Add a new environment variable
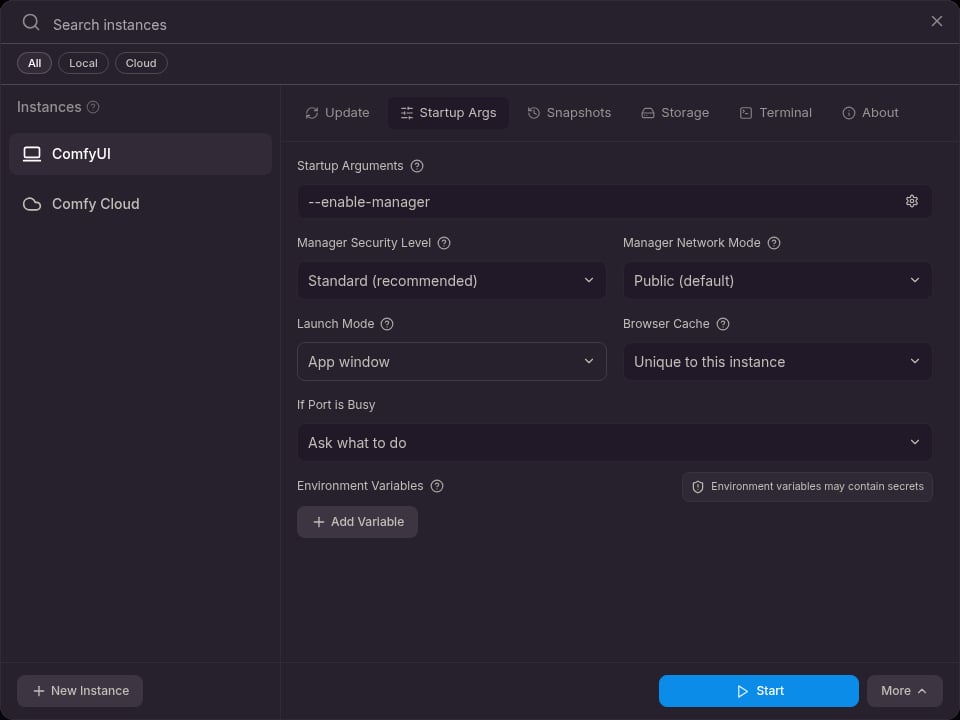 click(x=358, y=522)
